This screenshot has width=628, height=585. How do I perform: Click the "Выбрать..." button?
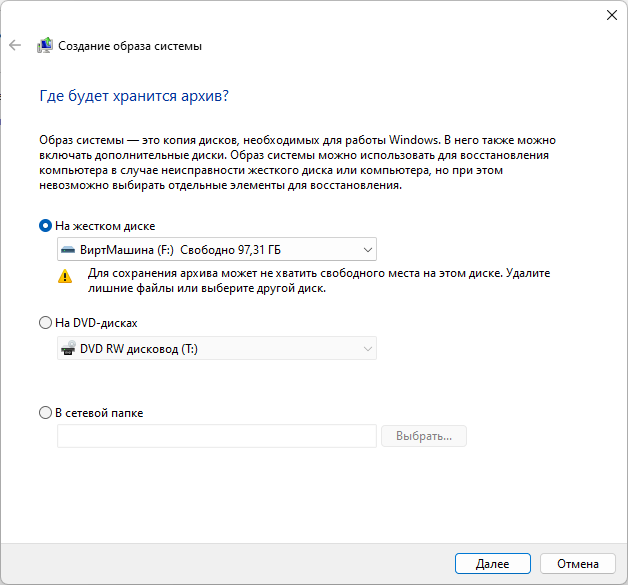(424, 436)
